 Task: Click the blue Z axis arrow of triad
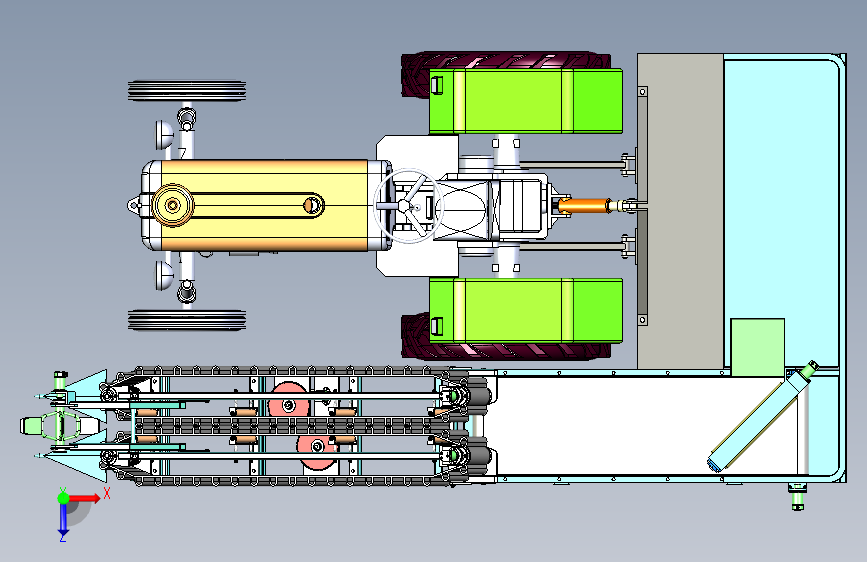(63, 520)
